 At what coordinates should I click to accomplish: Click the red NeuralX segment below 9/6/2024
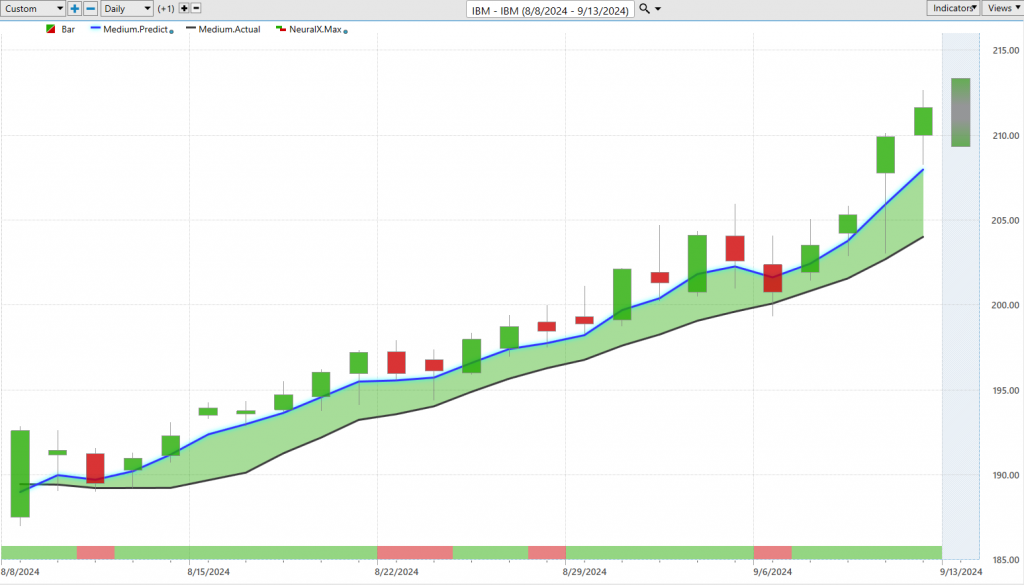tap(773, 553)
